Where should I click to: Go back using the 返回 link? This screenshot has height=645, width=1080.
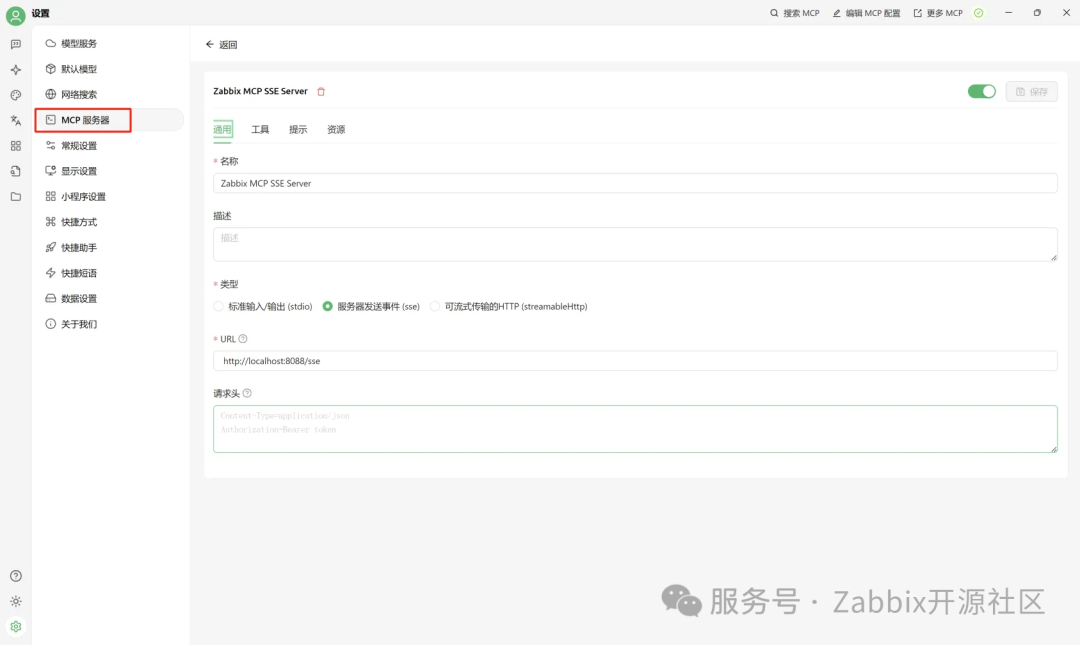point(221,45)
